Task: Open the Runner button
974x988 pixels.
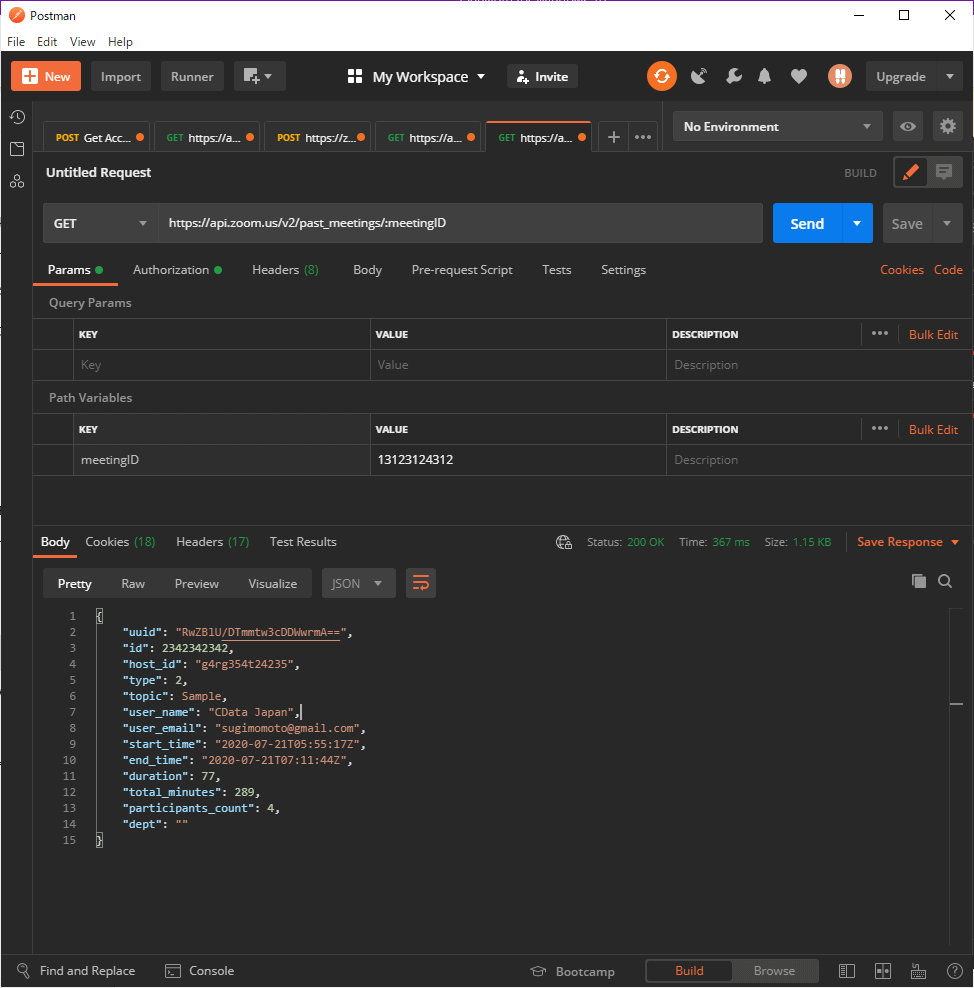Action: tap(192, 76)
